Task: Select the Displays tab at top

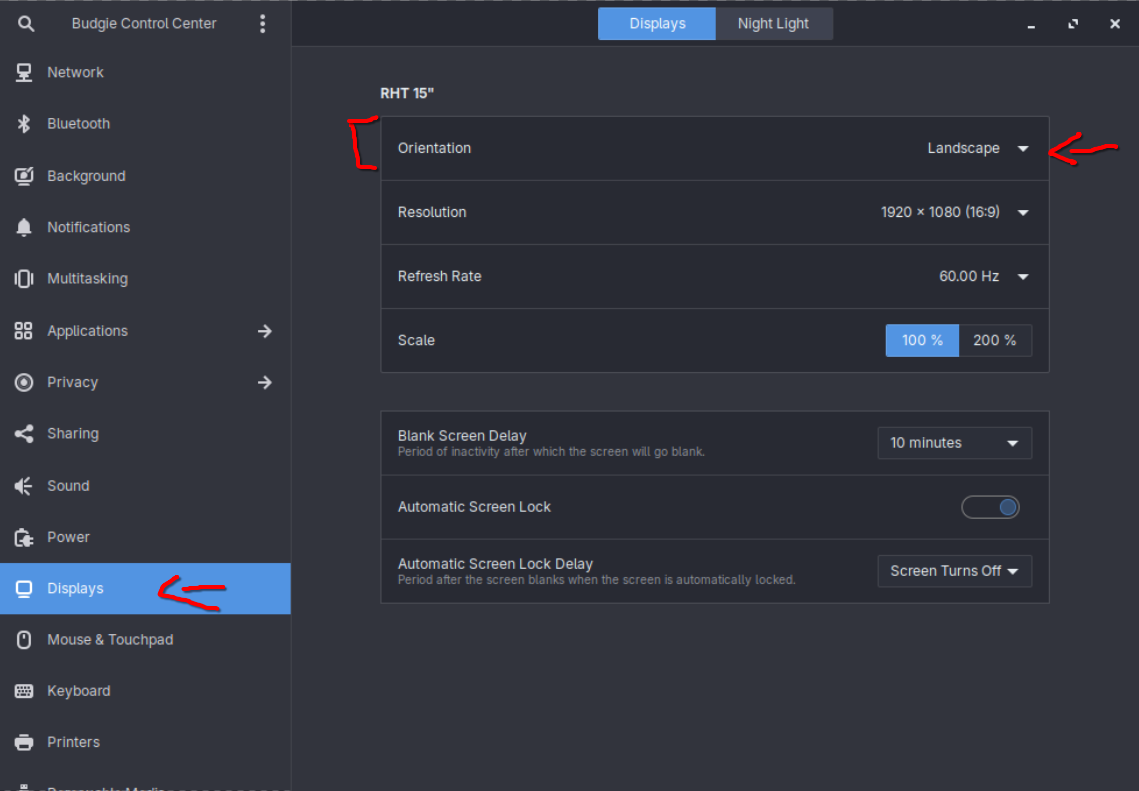Action: coord(657,24)
